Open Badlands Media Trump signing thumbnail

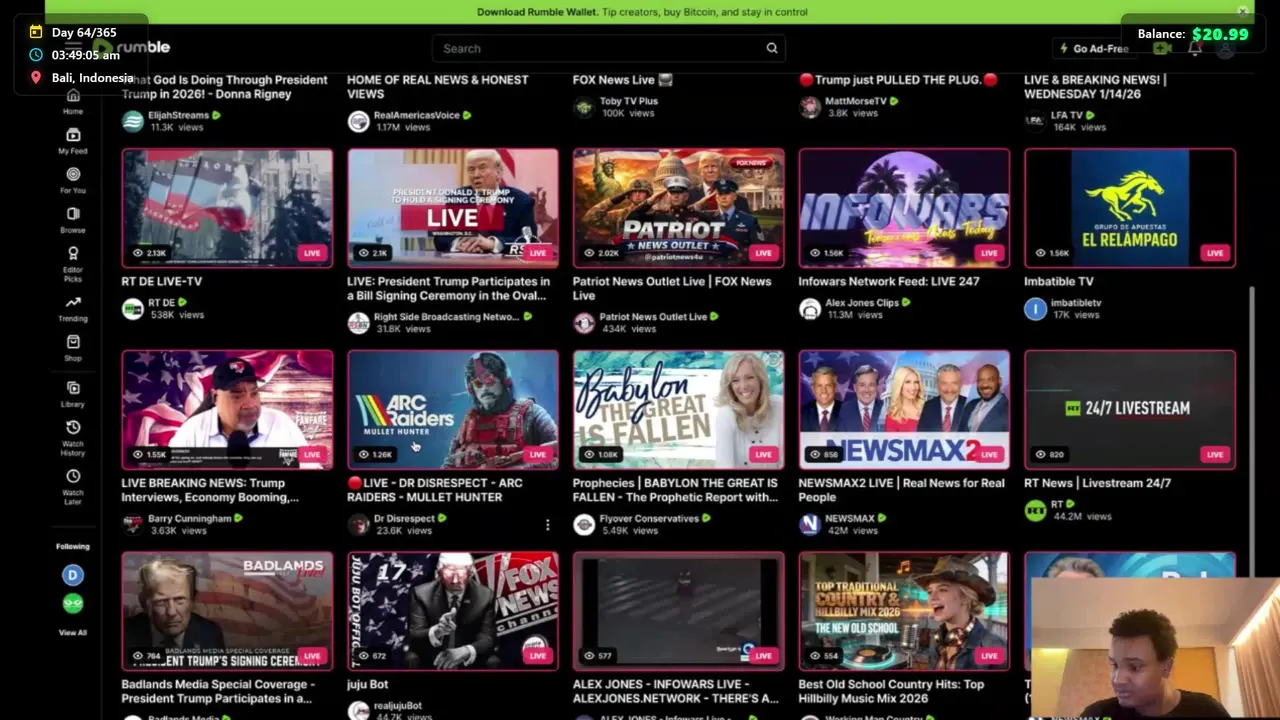[227, 611]
